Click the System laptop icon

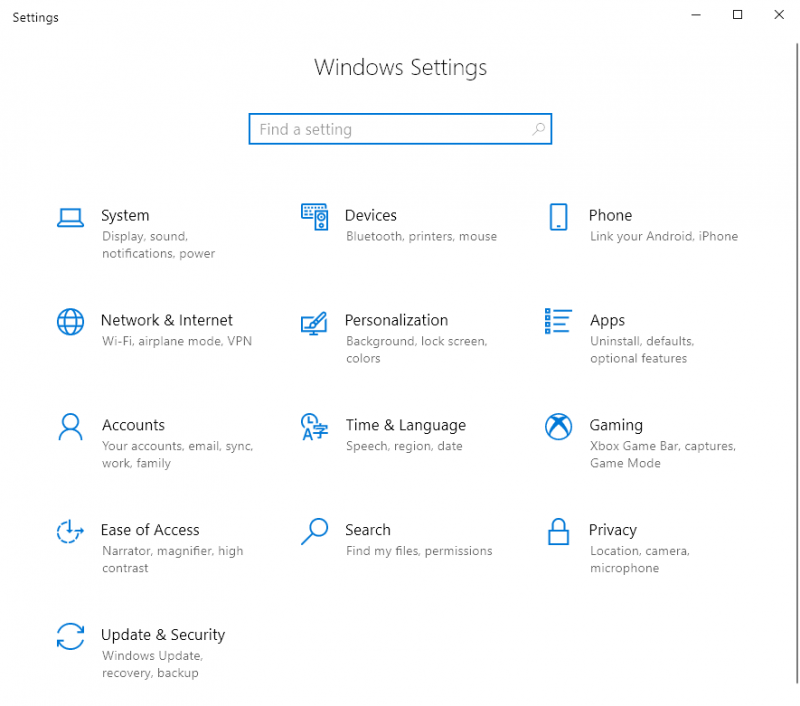click(x=70, y=218)
